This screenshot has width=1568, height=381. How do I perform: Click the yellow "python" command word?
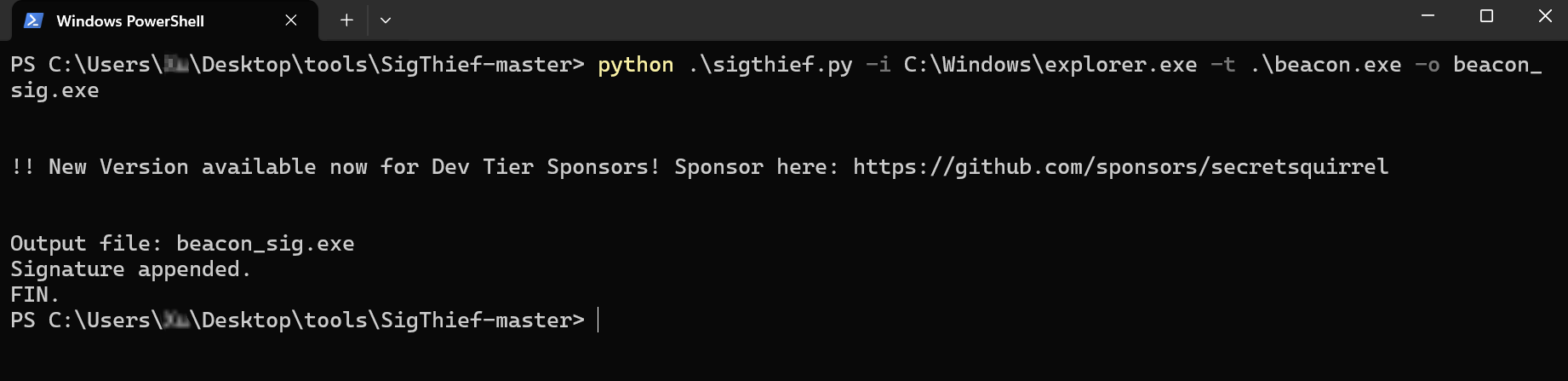(x=635, y=65)
